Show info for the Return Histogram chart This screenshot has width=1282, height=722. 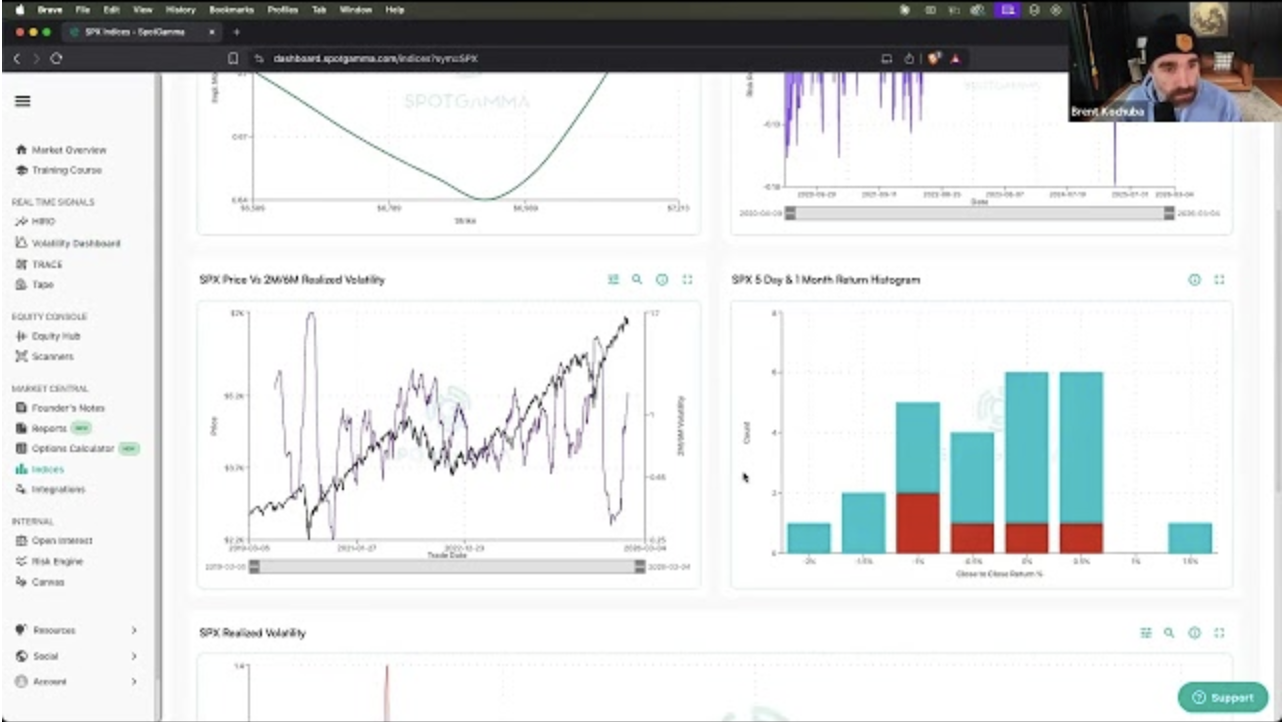(x=1194, y=280)
